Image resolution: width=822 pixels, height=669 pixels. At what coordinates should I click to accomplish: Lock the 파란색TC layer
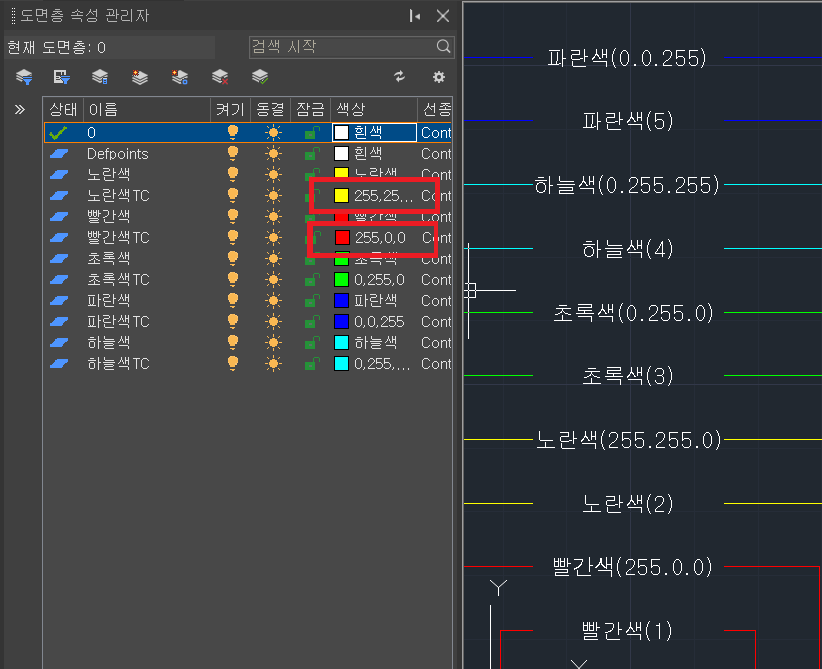[x=312, y=321]
